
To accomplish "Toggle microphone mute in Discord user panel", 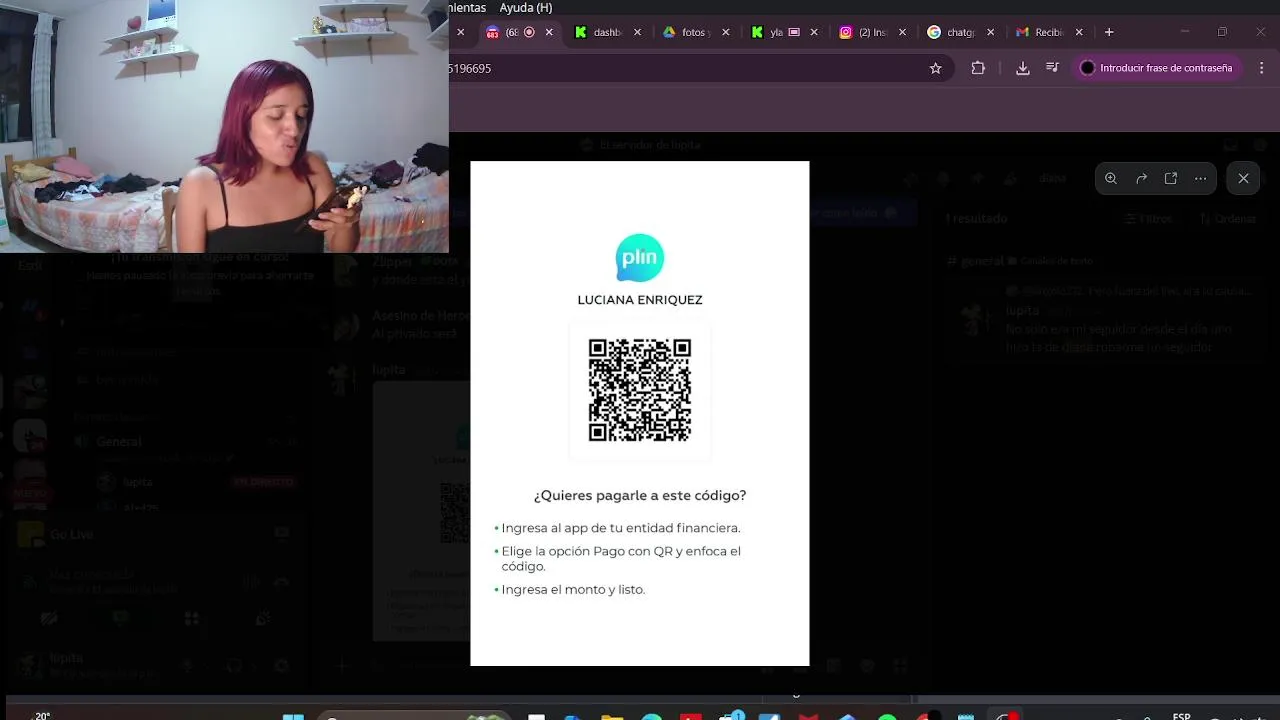I will (x=186, y=665).
